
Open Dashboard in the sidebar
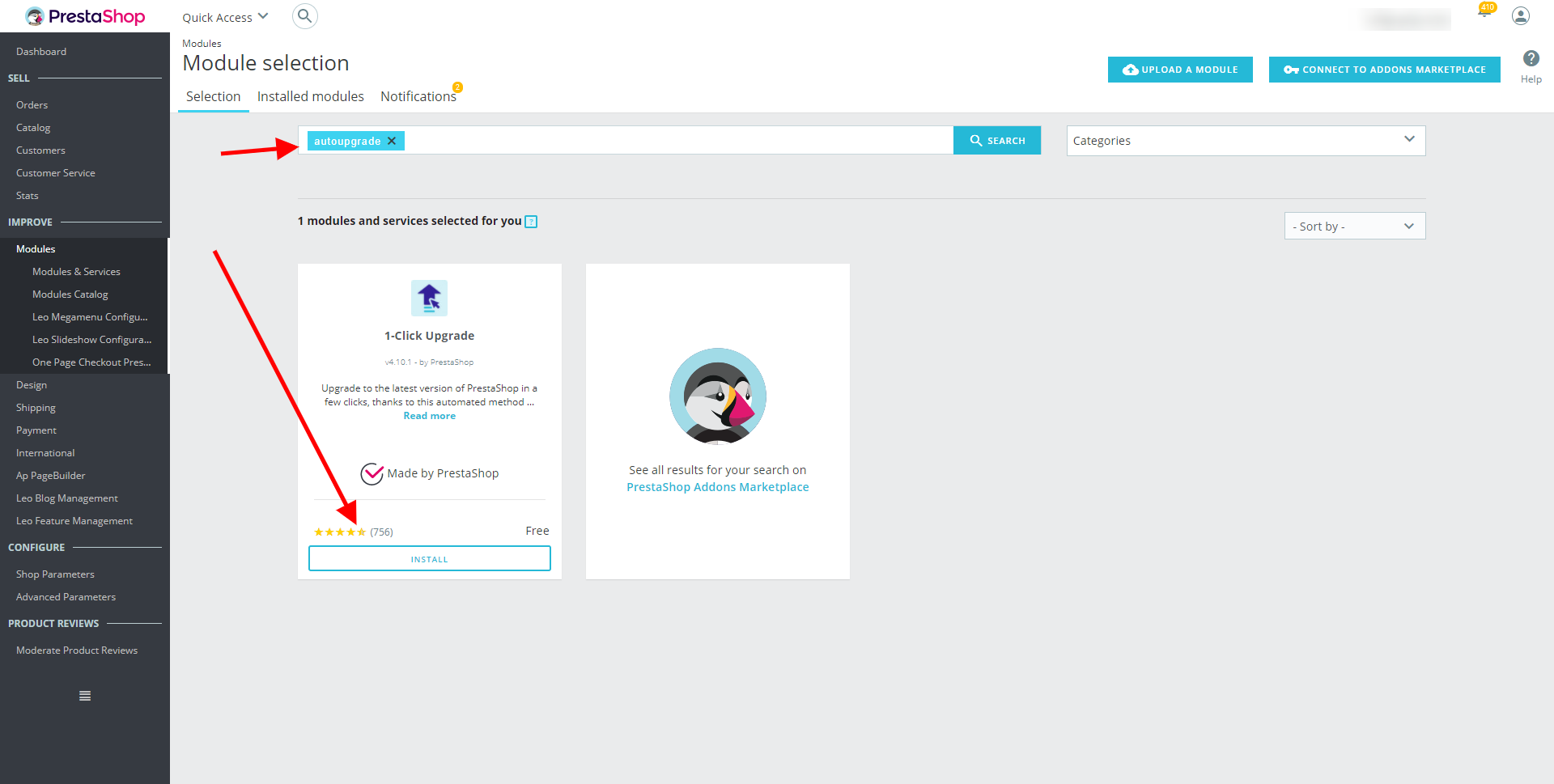pyautogui.click(x=41, y=52)
